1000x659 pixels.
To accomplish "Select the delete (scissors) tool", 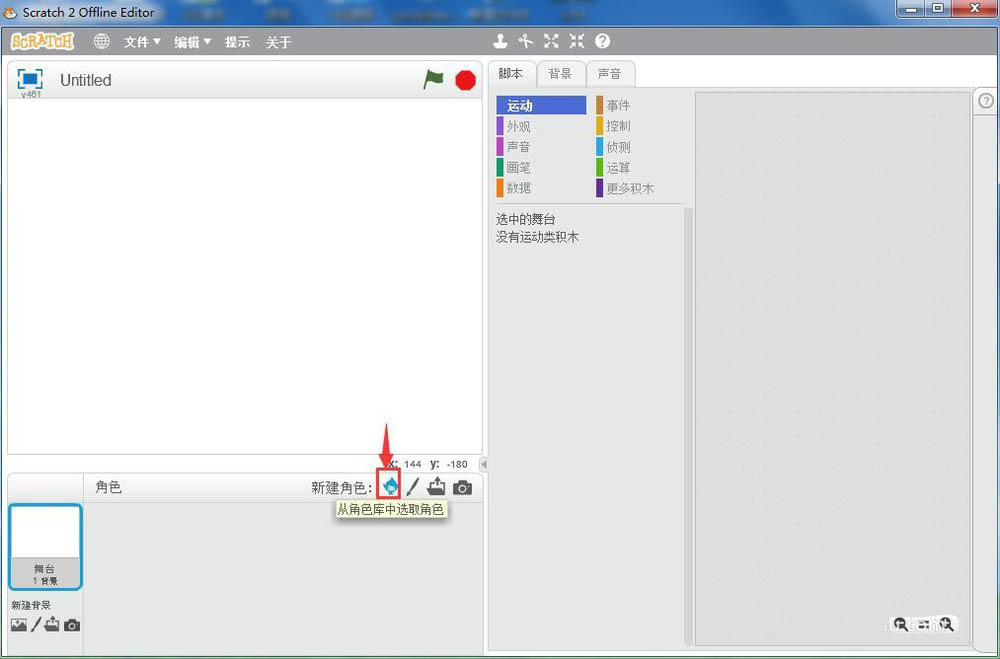I will tap(525, 41).
